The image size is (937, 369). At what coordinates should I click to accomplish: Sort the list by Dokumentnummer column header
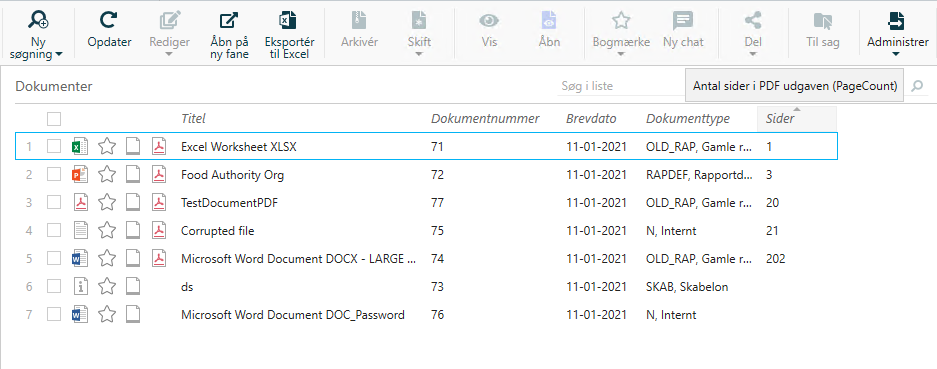coord(485,118)
